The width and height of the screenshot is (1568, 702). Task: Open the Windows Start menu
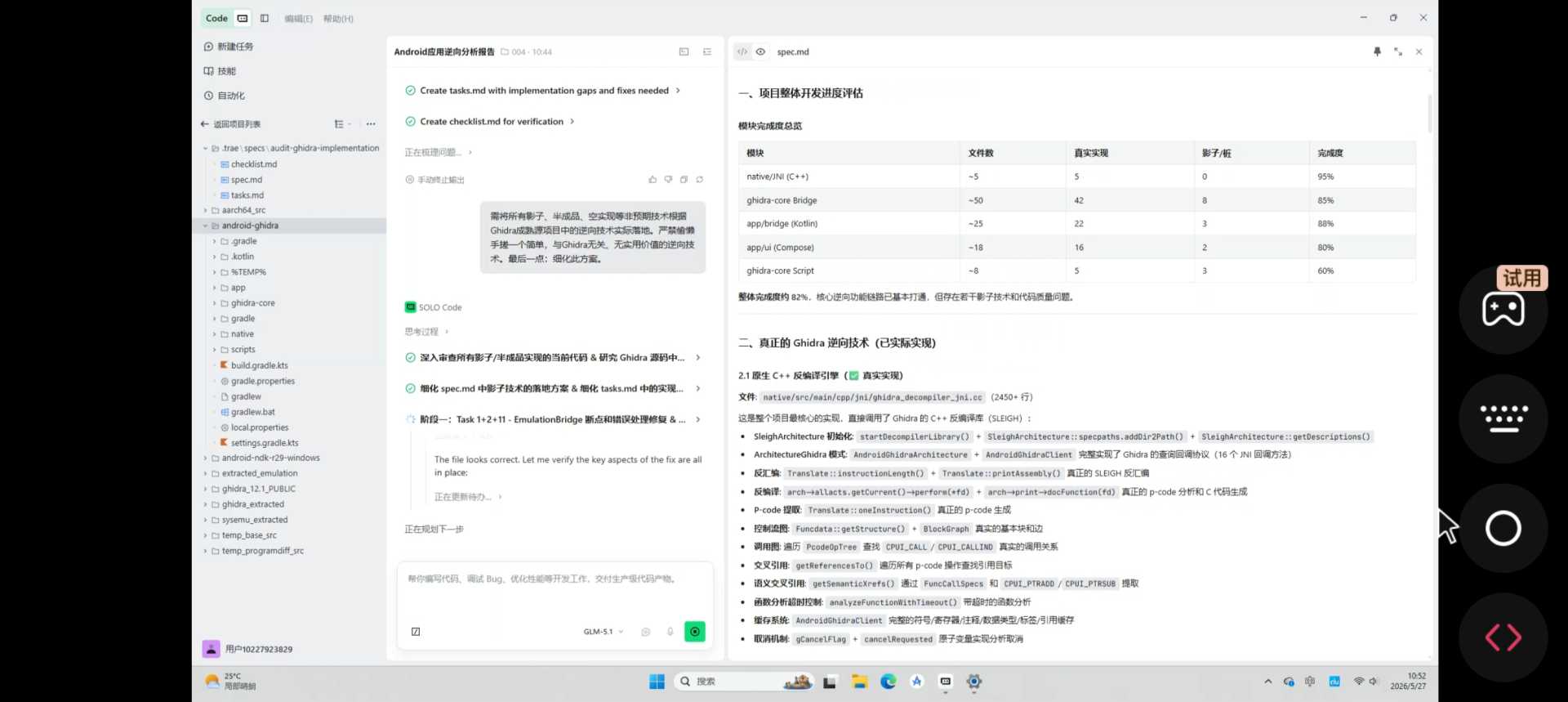[657, 682]
